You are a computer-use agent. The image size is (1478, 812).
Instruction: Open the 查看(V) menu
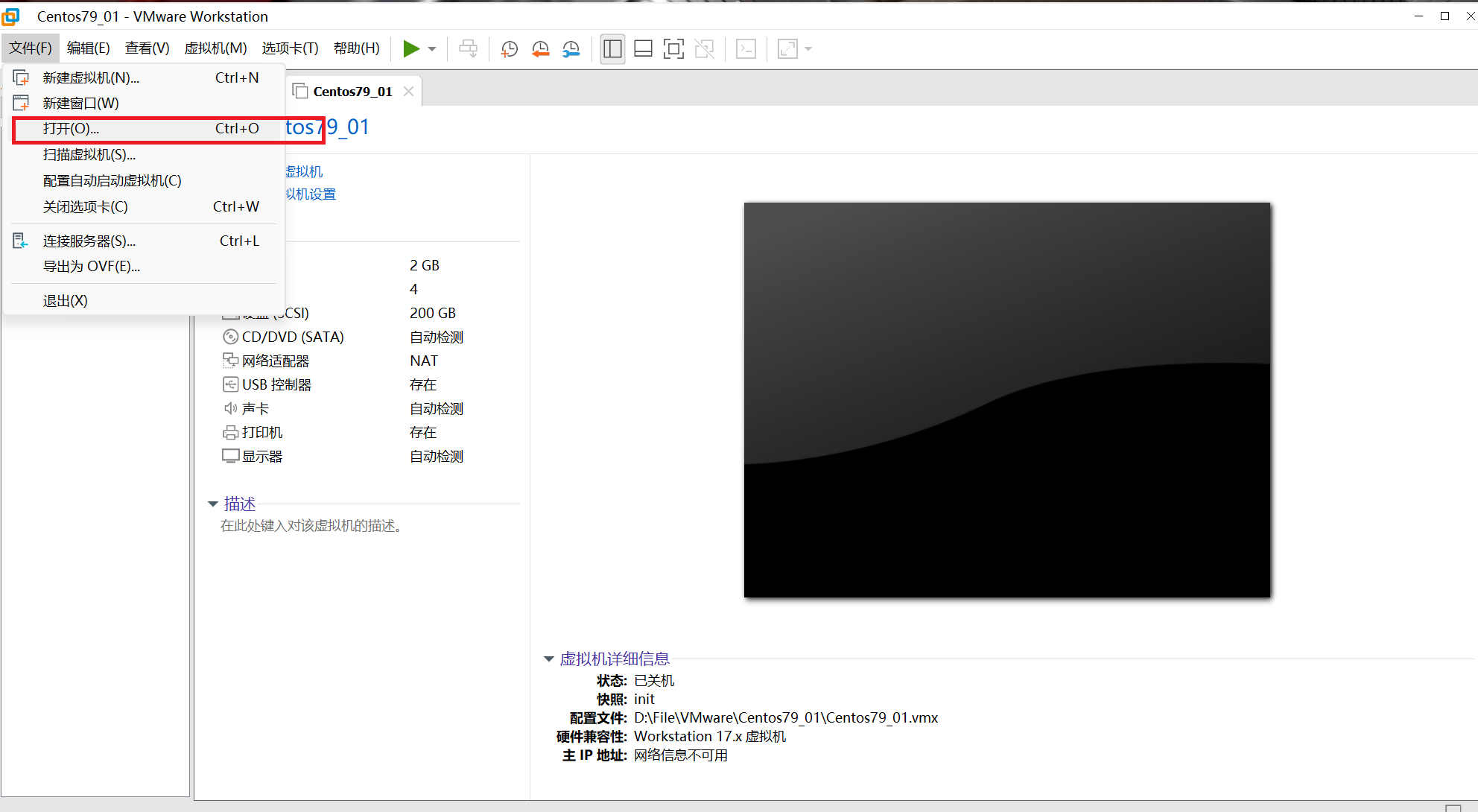(147, 48)
